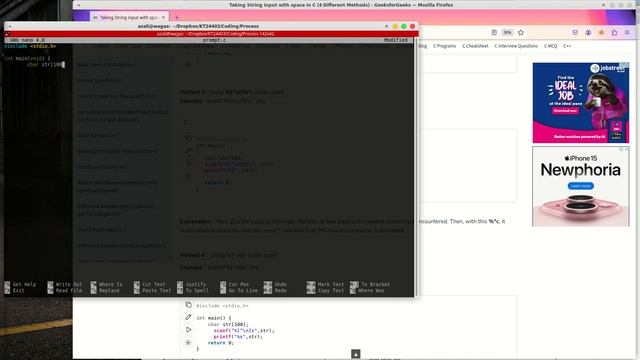
Task: Click nano 'Write Out' shortcut label
Action: [69, 284]
